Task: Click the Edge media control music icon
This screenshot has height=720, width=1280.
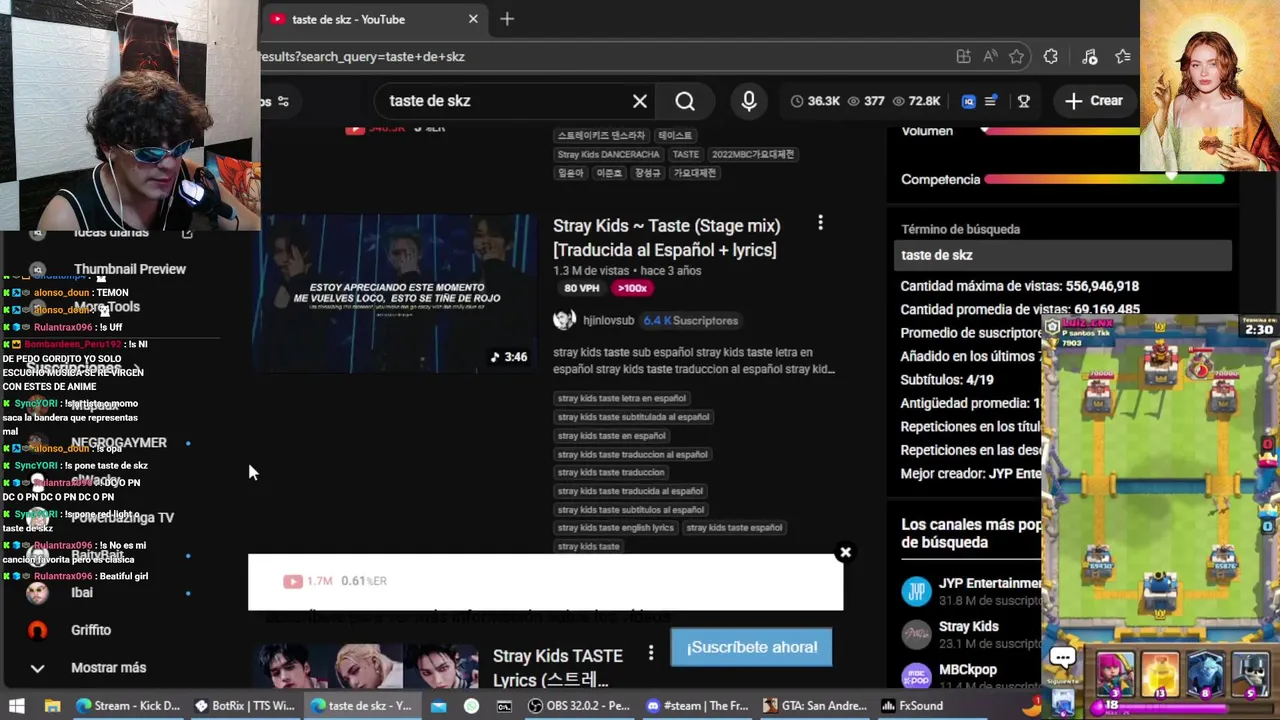Action: [1090, 57]
